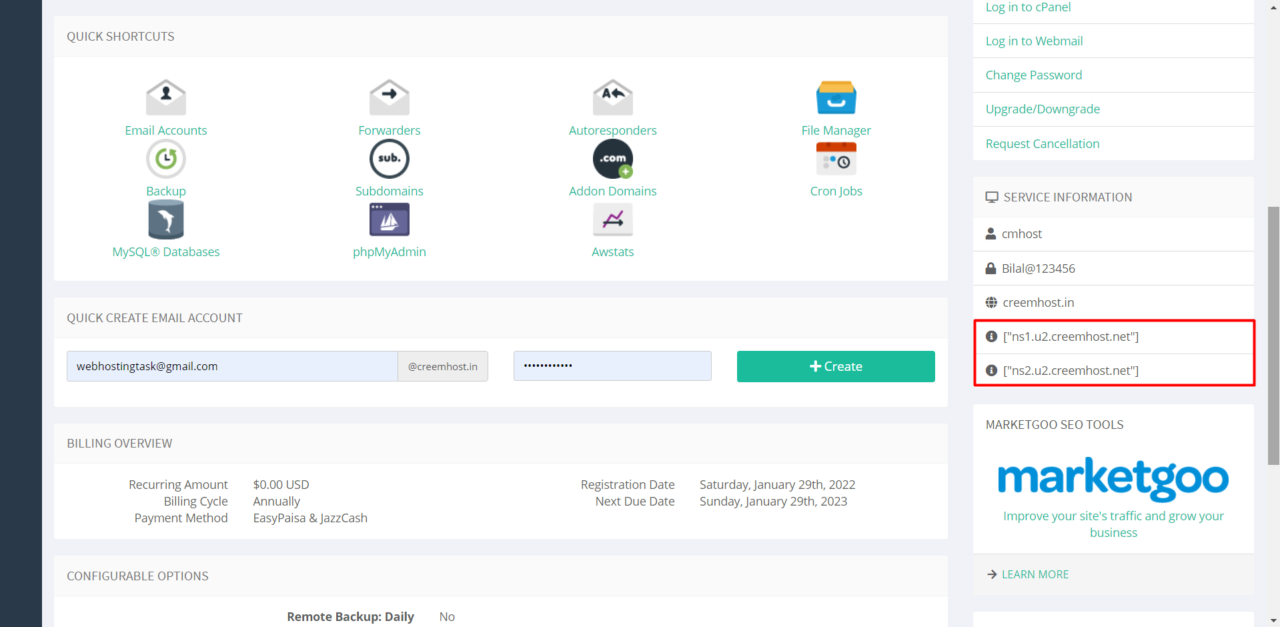Open the Subdomains sub. icon
1280x627 pixels.
pyautogui.click(x=389, y=159)
